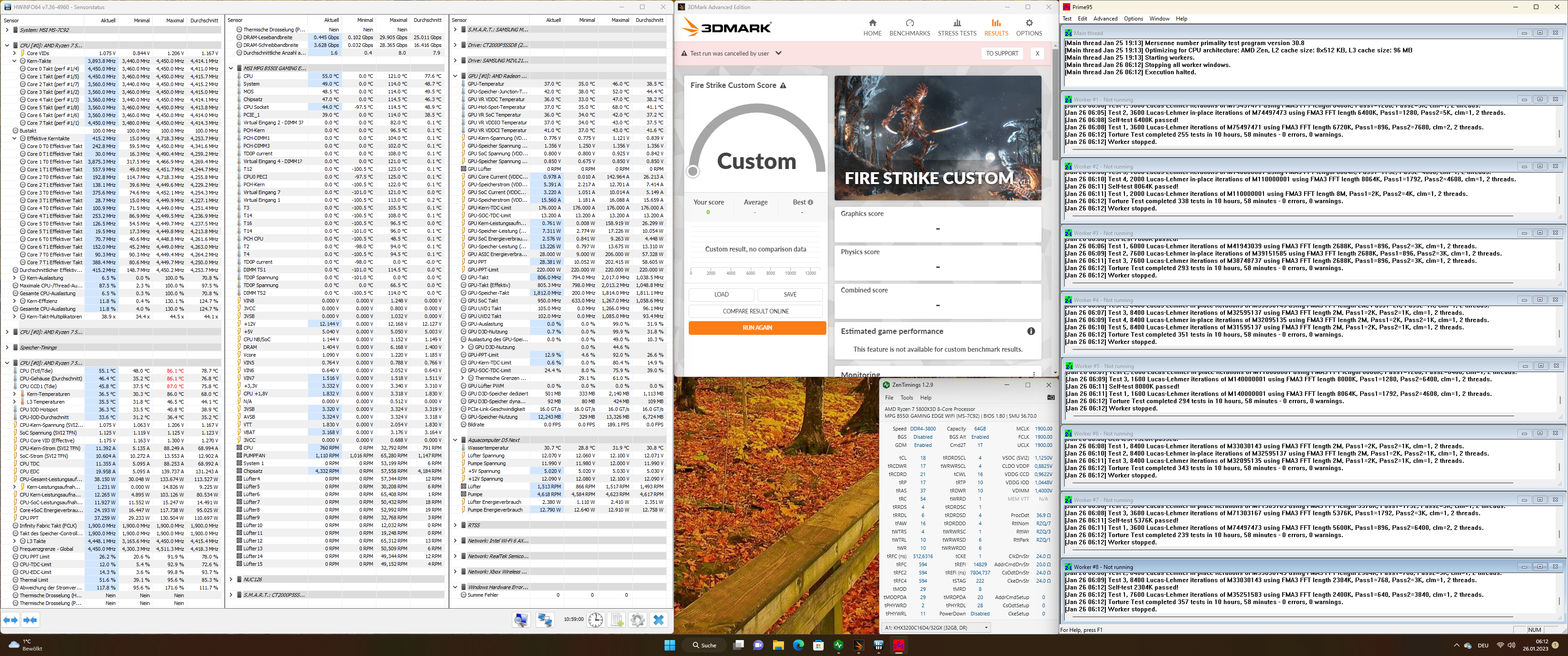Collapse the Aquacomputer D5 Next group

click(x=455, y=440)
